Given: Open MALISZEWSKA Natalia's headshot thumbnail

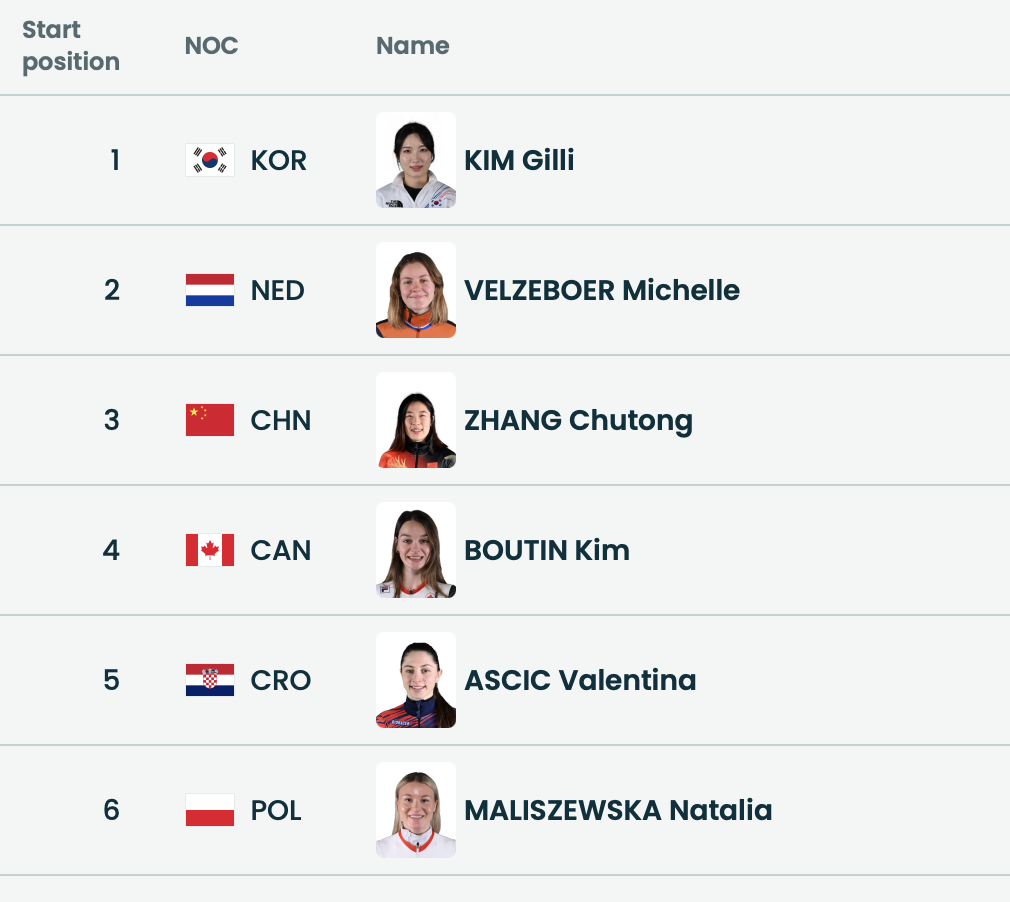Looking at the screenshot, I should tap(416, 810).
